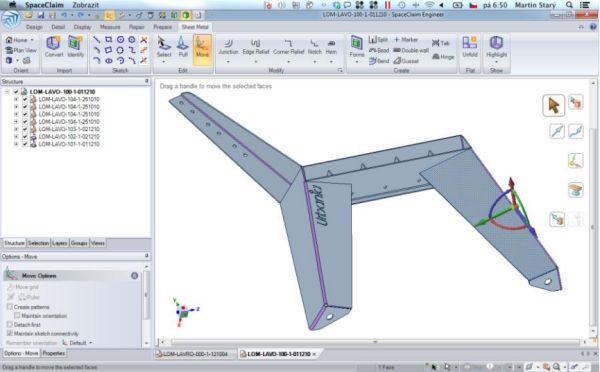Open the Layers panel tab
The width and height of the screenshot is (600, 372).
pos(59,243)
